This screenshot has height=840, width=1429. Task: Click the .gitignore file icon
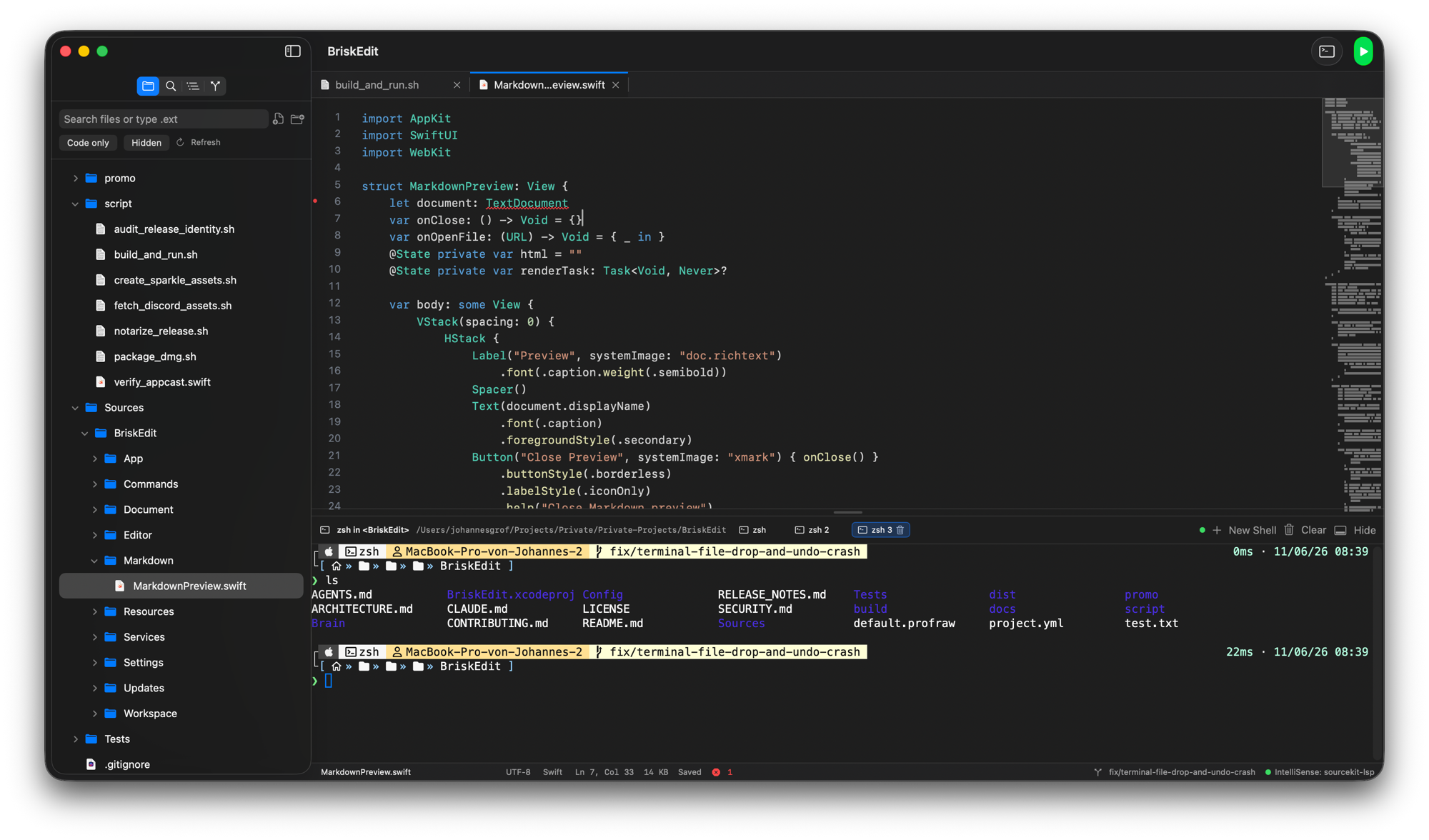[91, 764]
